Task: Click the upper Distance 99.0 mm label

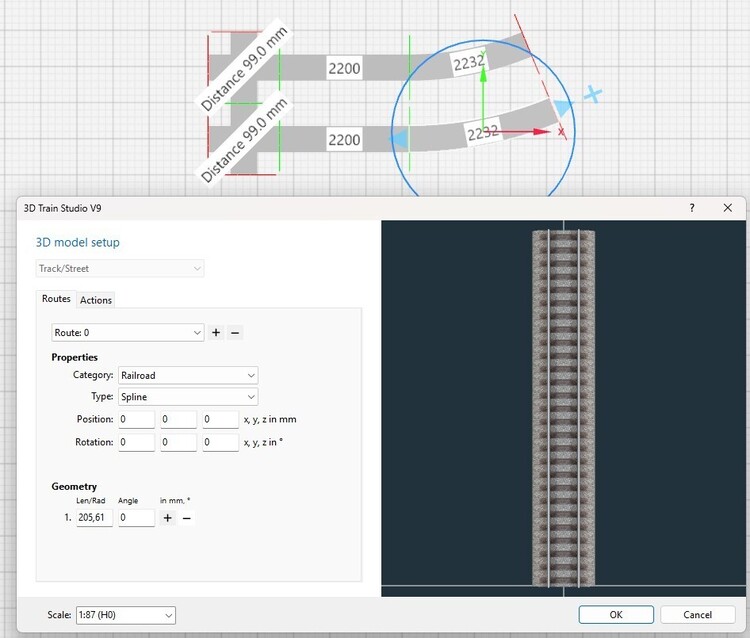Action: tap(243, 68)
